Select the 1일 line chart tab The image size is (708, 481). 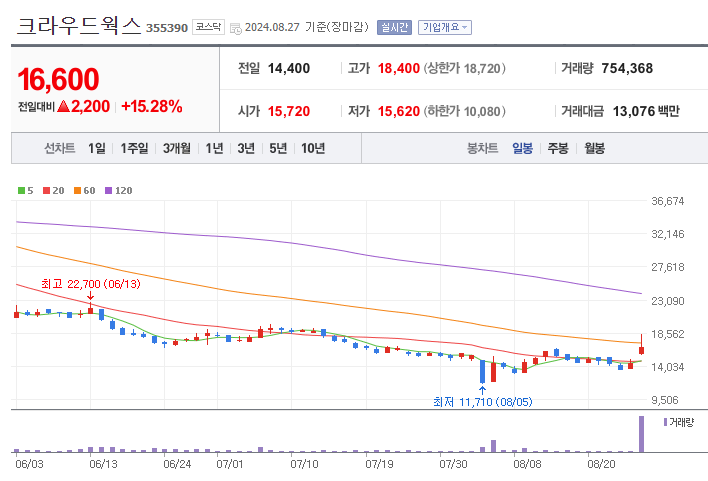point(97,148)
